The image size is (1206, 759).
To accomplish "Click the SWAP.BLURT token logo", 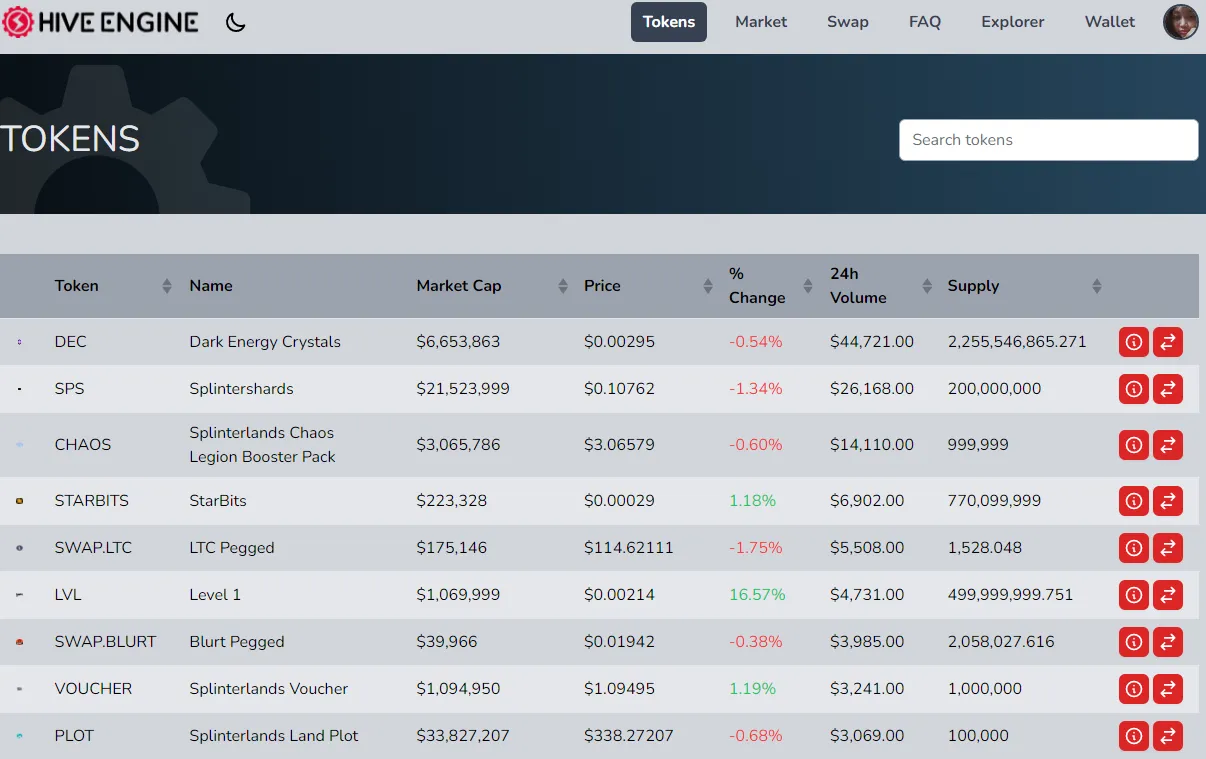I will (x=19, y=642).
